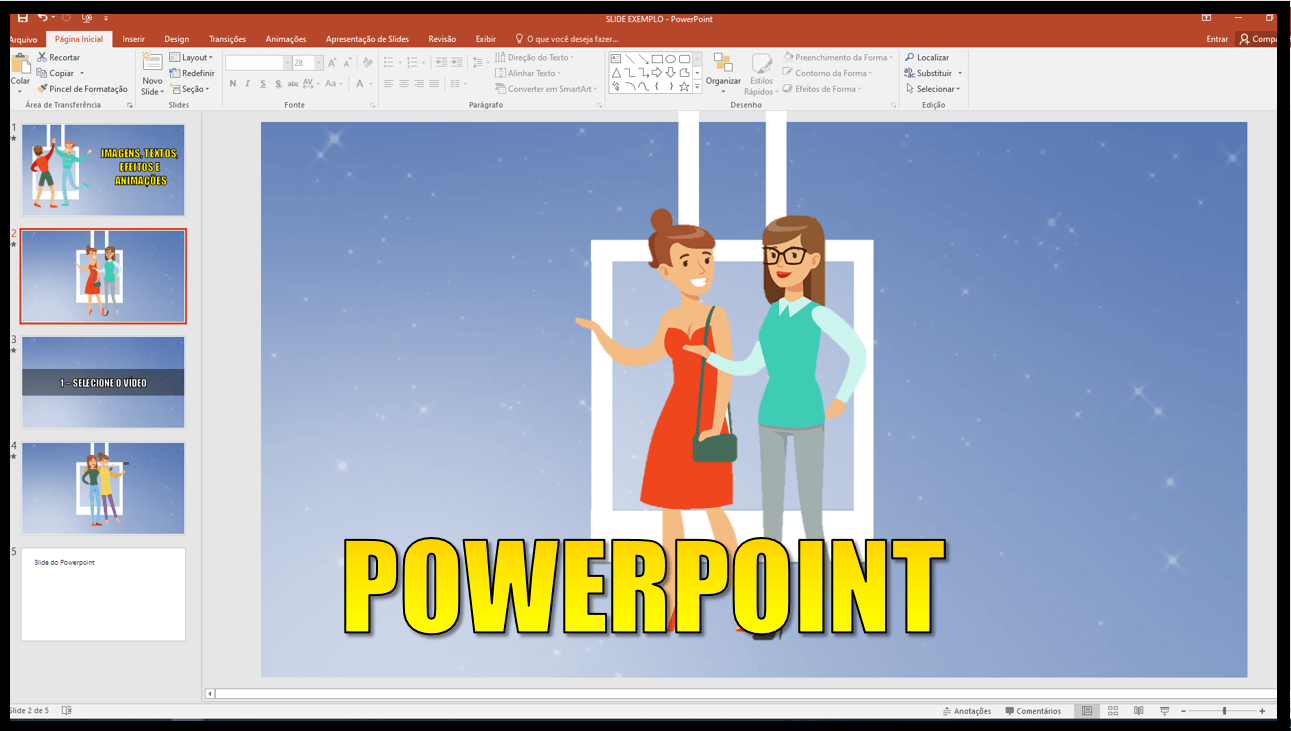This screenshot has width=1291, height=731.
Task: Open the Layout dropdown
Action: click(x=190, y=57)
